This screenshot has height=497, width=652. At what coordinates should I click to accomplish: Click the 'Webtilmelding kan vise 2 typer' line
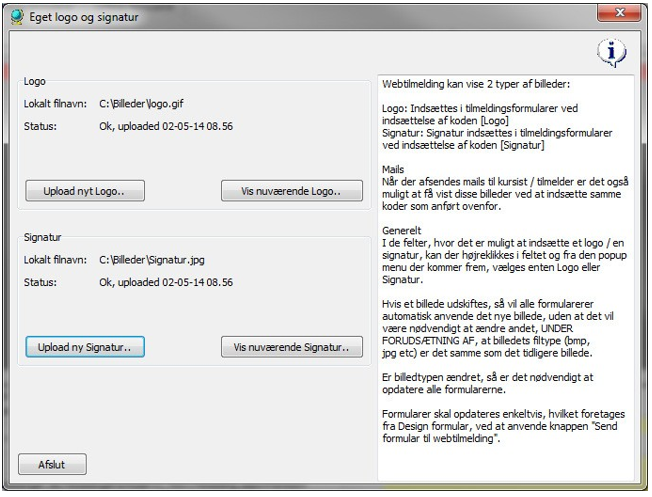476,84
